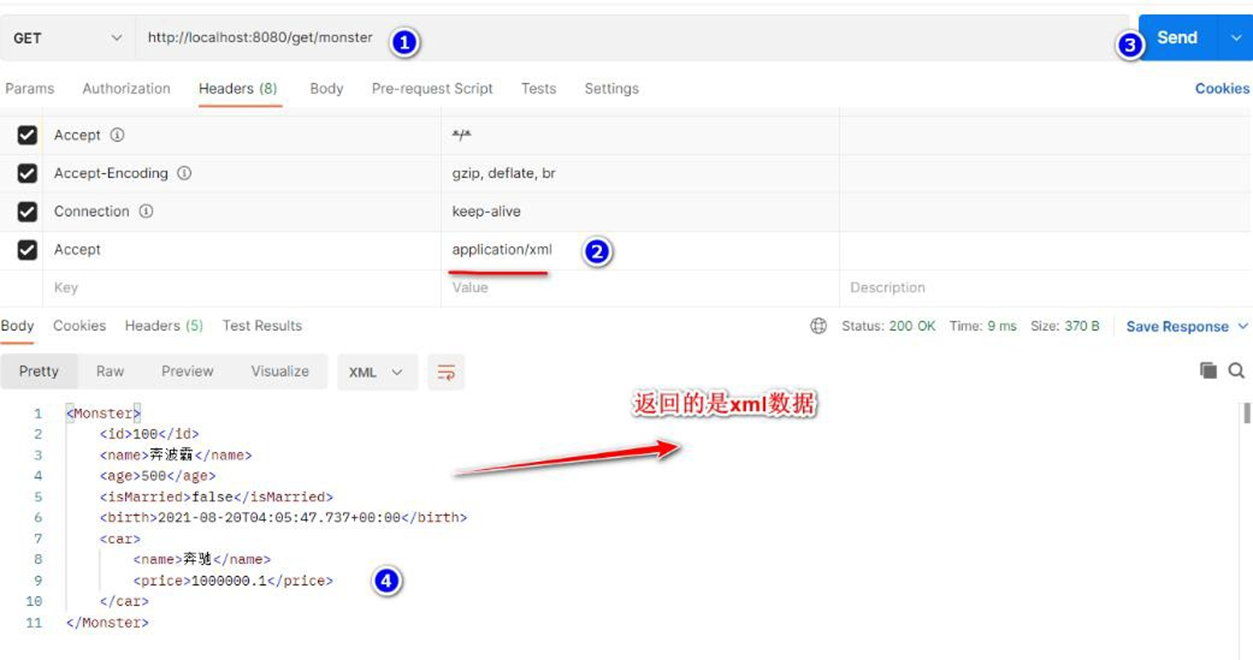This screenshot has width=1253, height=660.
Task: Expand the Save Response dropdown
Action: tap(1243, 326)
